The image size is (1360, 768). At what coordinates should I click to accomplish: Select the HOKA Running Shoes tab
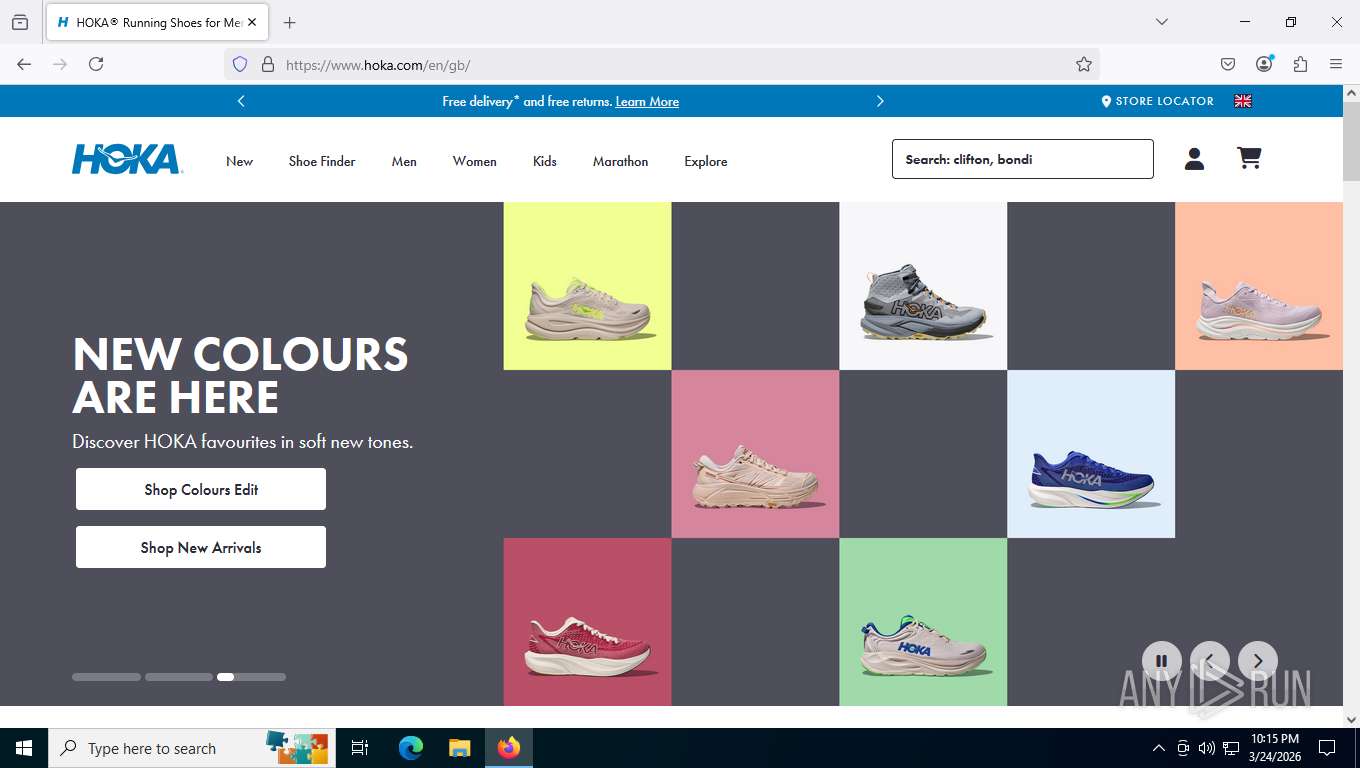156,22
